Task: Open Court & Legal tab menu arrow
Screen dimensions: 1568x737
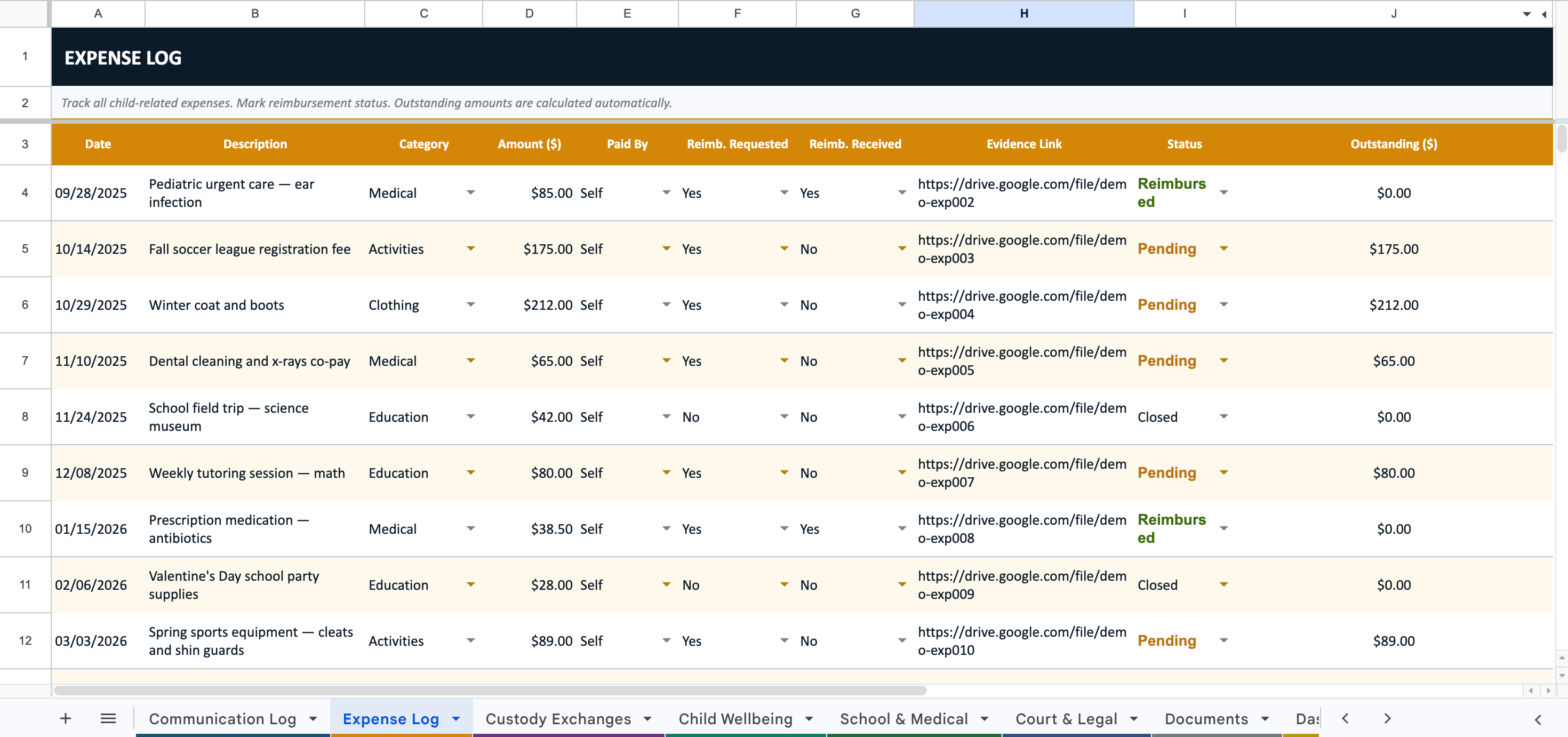Action: tap(1133, 719)
